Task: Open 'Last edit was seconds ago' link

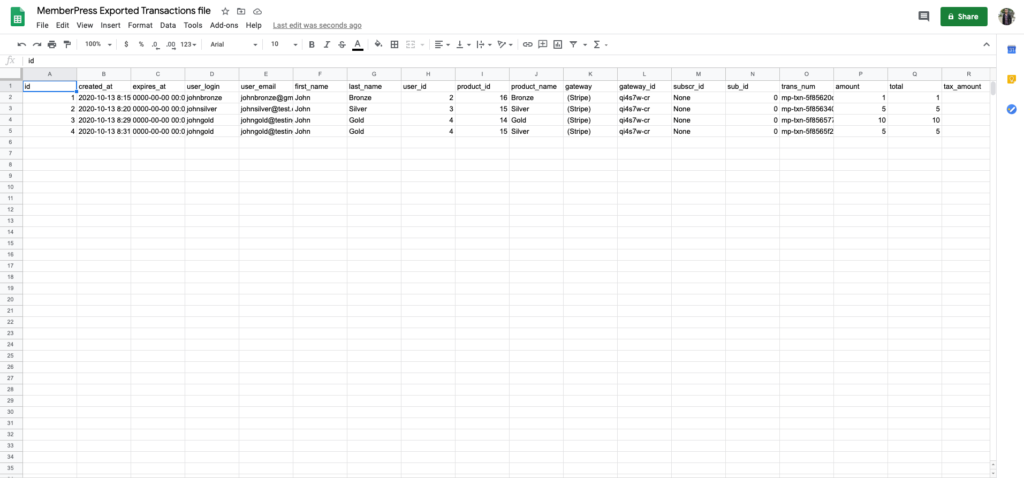Action: pos(317,25)
